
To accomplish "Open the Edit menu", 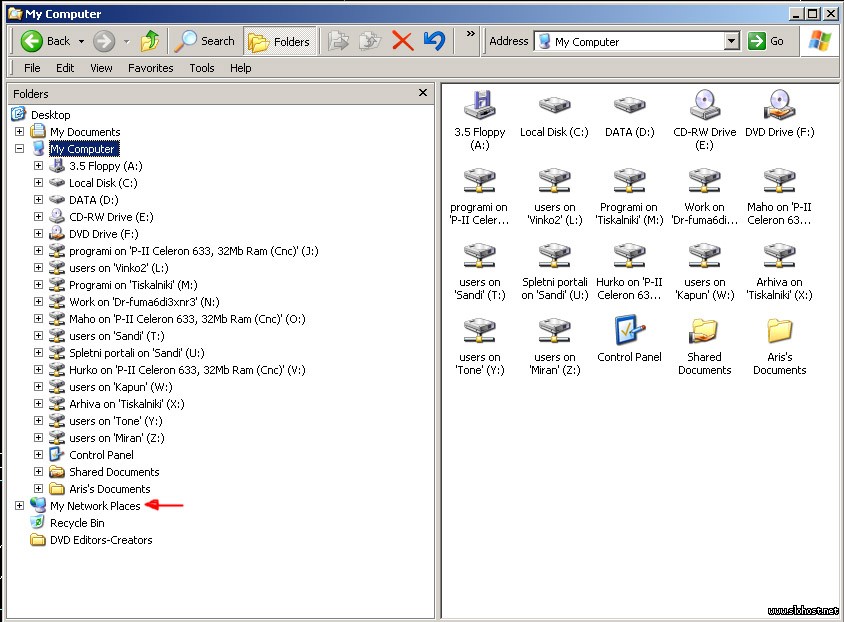I will pos(65,68).
